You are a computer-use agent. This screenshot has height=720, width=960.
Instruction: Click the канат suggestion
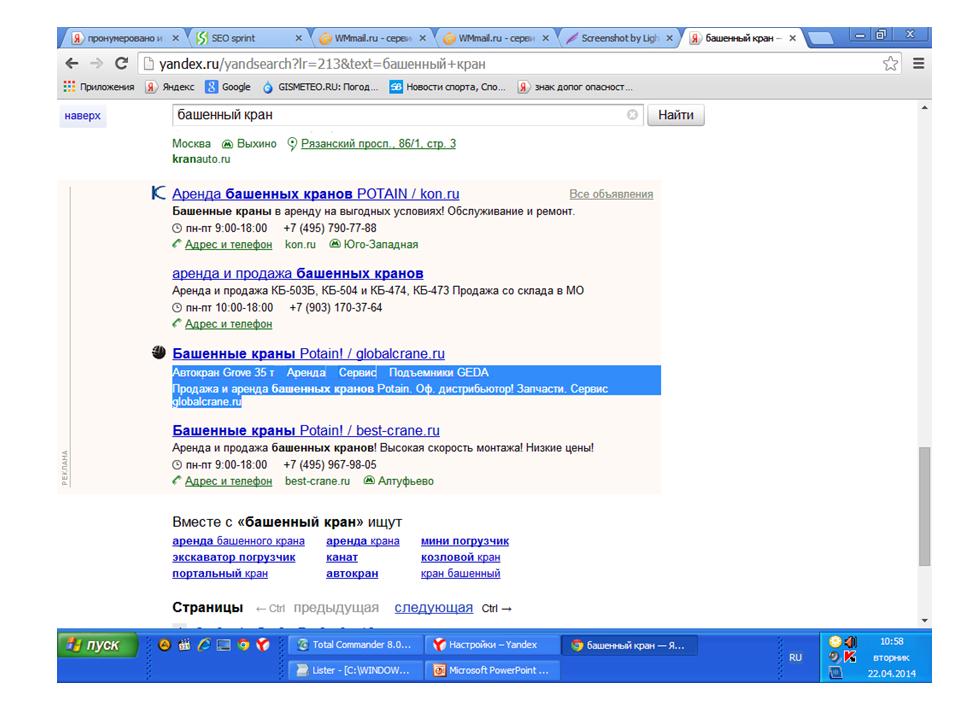(x=342, y=557)
